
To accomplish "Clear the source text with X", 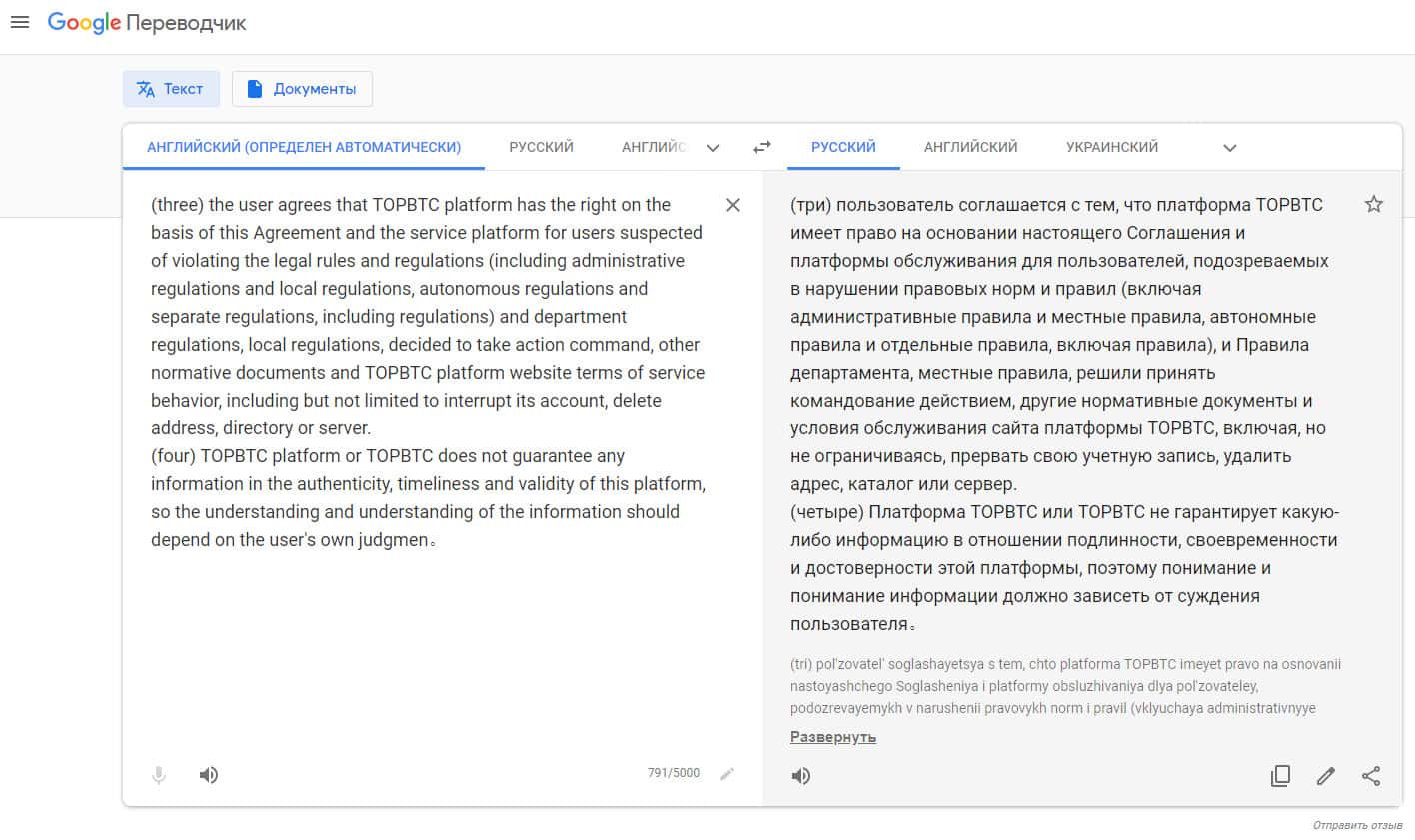I will pyautogui.click(x=732, y=205).
